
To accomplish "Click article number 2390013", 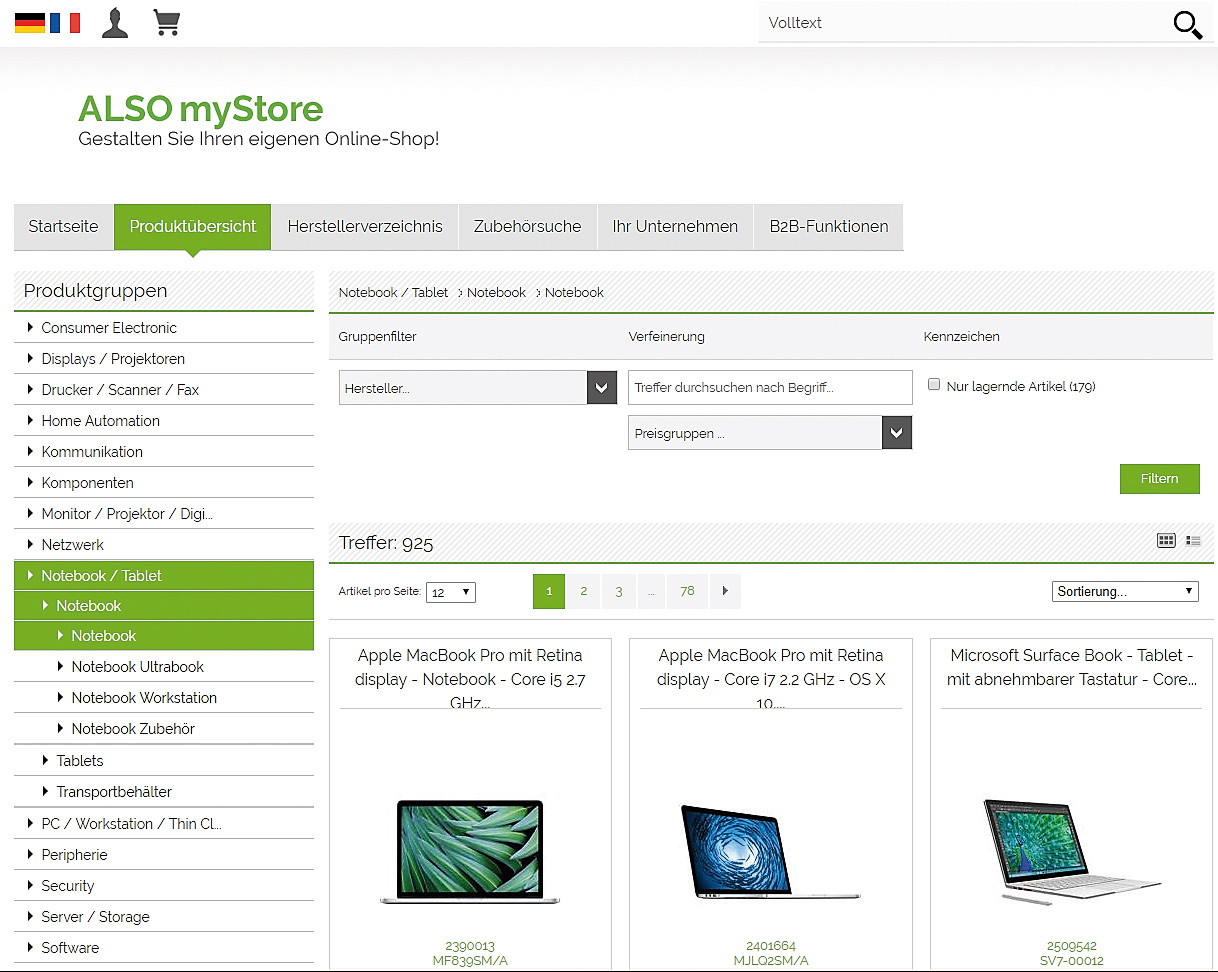I will click(470, 946).
